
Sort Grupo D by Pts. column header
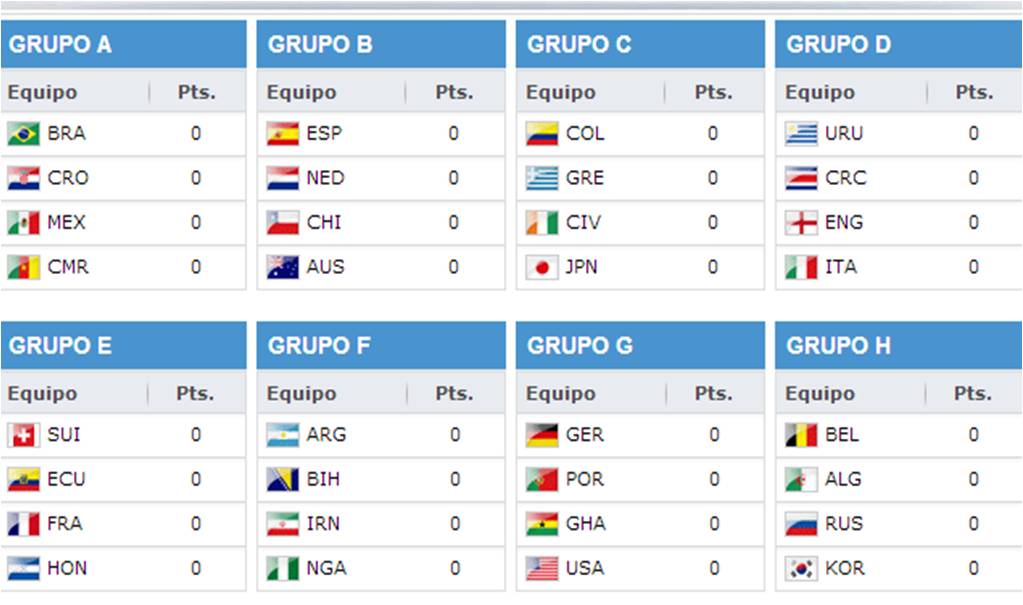(x=974, y=93)
